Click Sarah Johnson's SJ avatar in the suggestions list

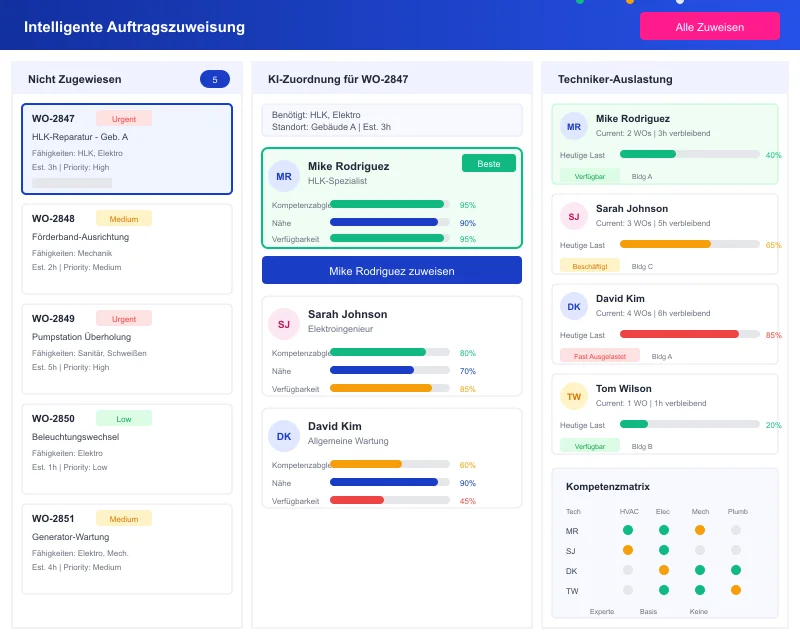tap(283, 325)
